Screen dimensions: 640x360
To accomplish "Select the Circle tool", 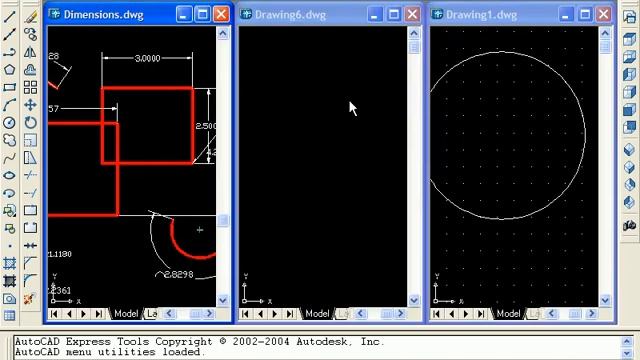I will (x=9, y=122).
